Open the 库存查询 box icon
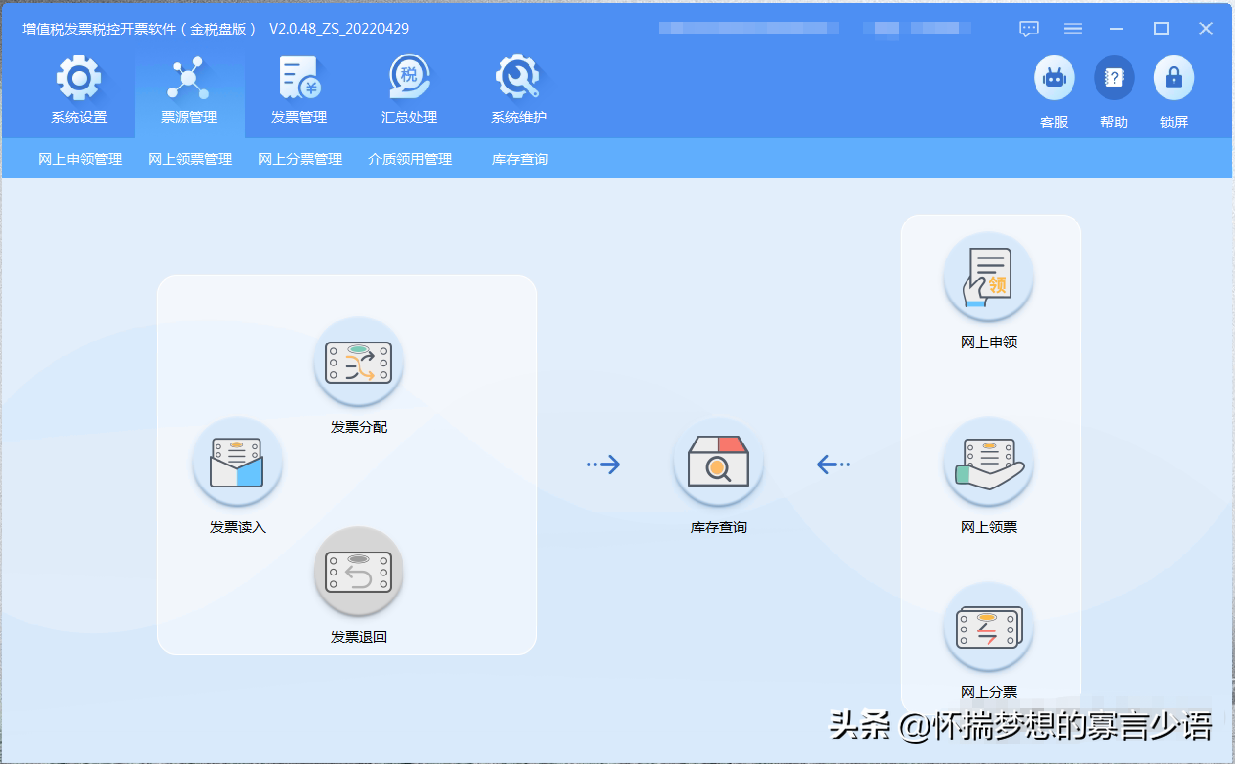Screen dimensions: 1235x764 click(x=719, y=463)
